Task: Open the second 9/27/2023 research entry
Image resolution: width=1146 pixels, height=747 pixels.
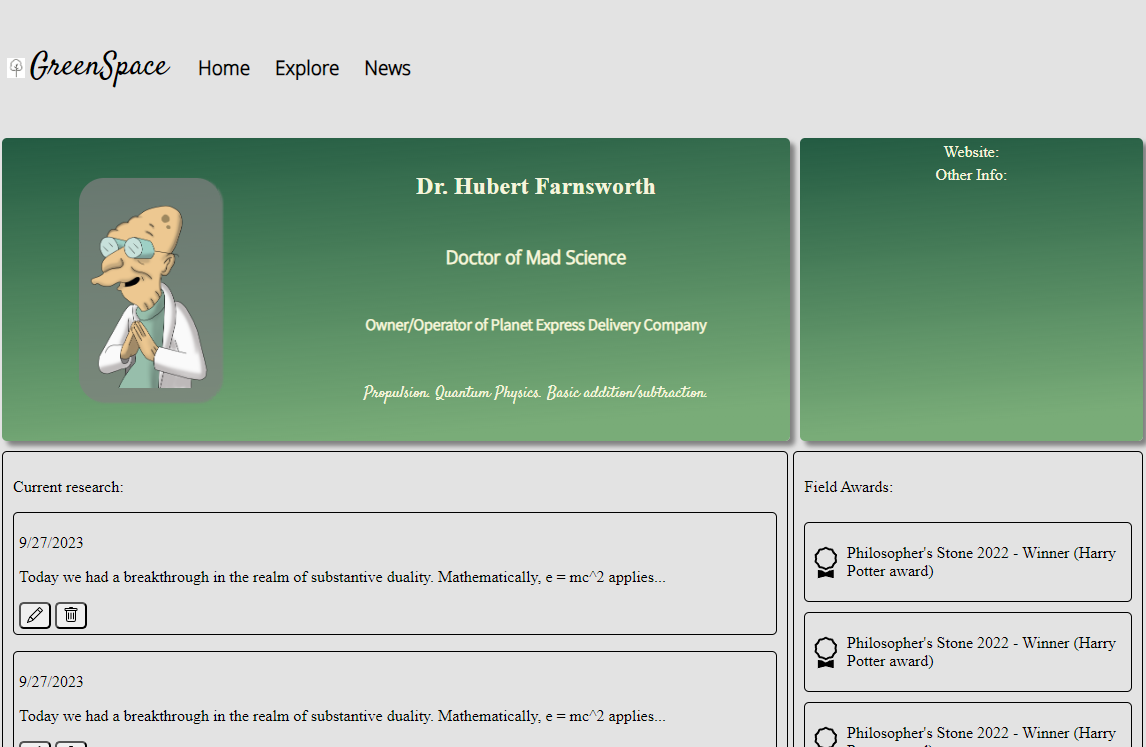Action: [395, 699]
